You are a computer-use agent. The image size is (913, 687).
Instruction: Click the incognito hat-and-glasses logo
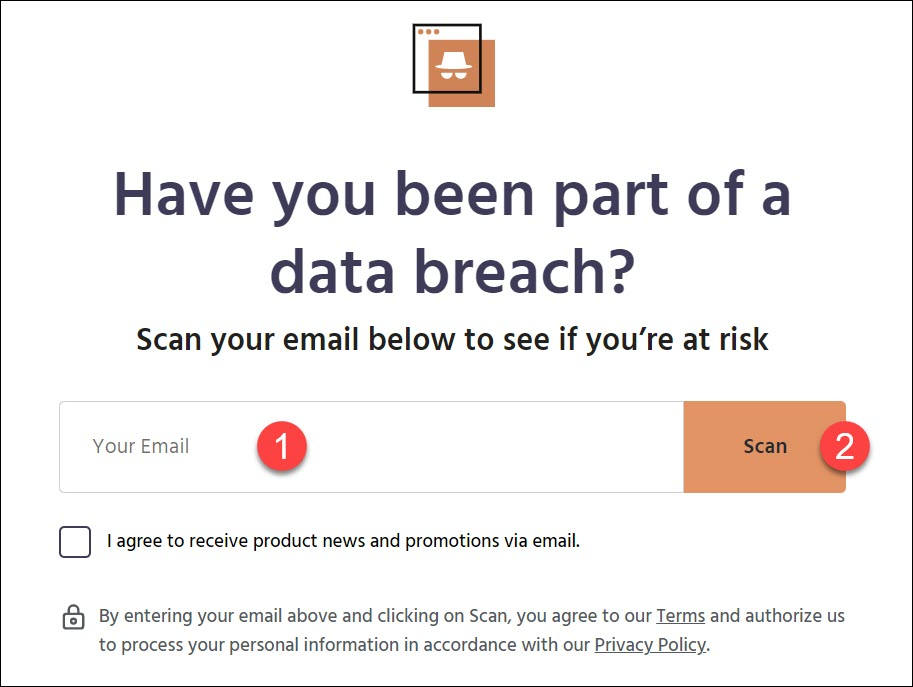point(454,65)
